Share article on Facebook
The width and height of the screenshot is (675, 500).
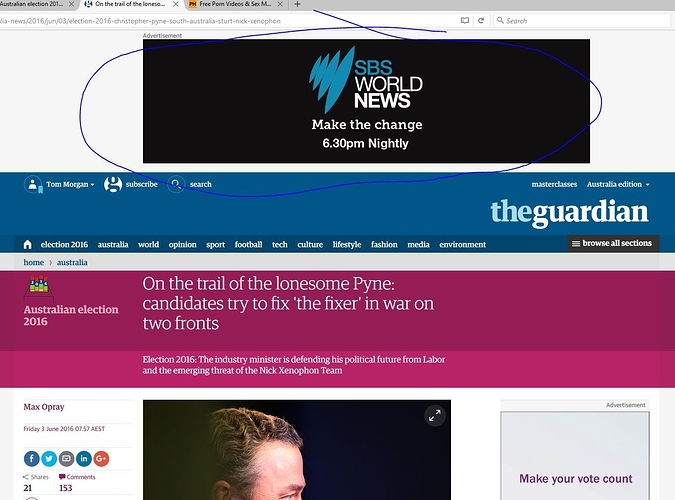32,459
